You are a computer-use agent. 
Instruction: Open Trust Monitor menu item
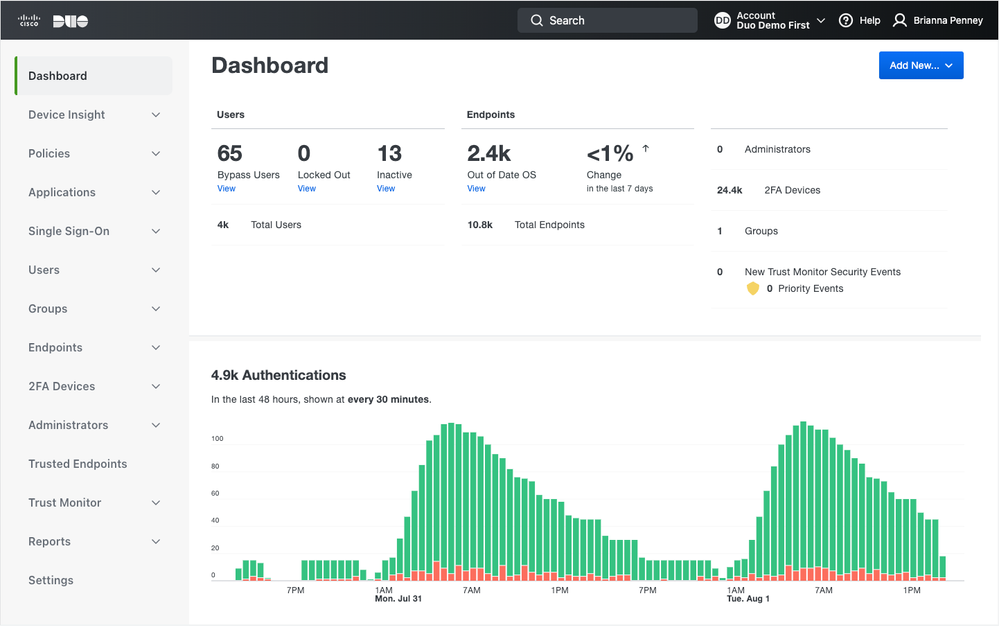(64, 503)
